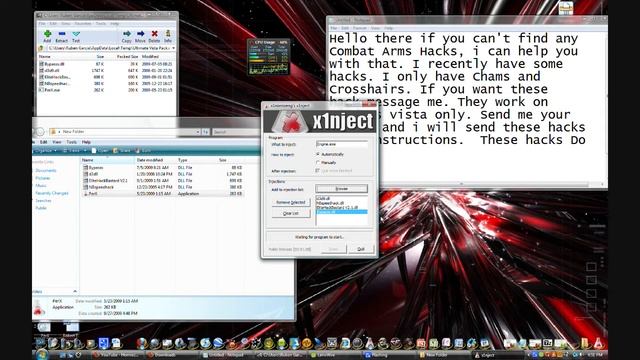This screenshot has width=640, height=360.
Task: Open the 7-Zip path dropdown arrow
Action: tap(173, 48)
